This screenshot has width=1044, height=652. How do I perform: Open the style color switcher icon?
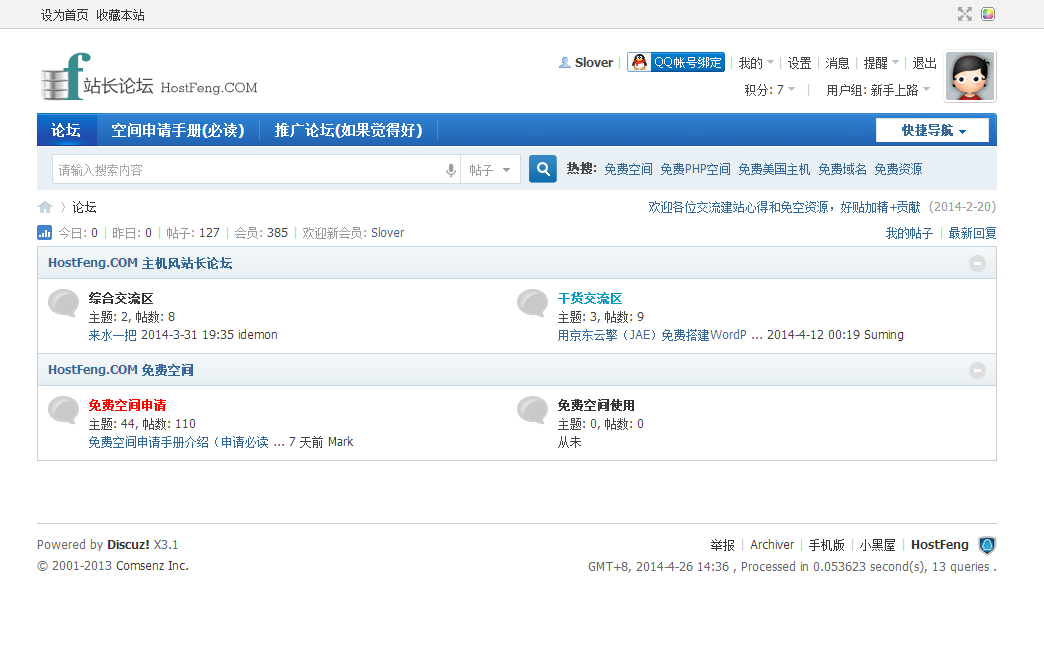(988, 14)
